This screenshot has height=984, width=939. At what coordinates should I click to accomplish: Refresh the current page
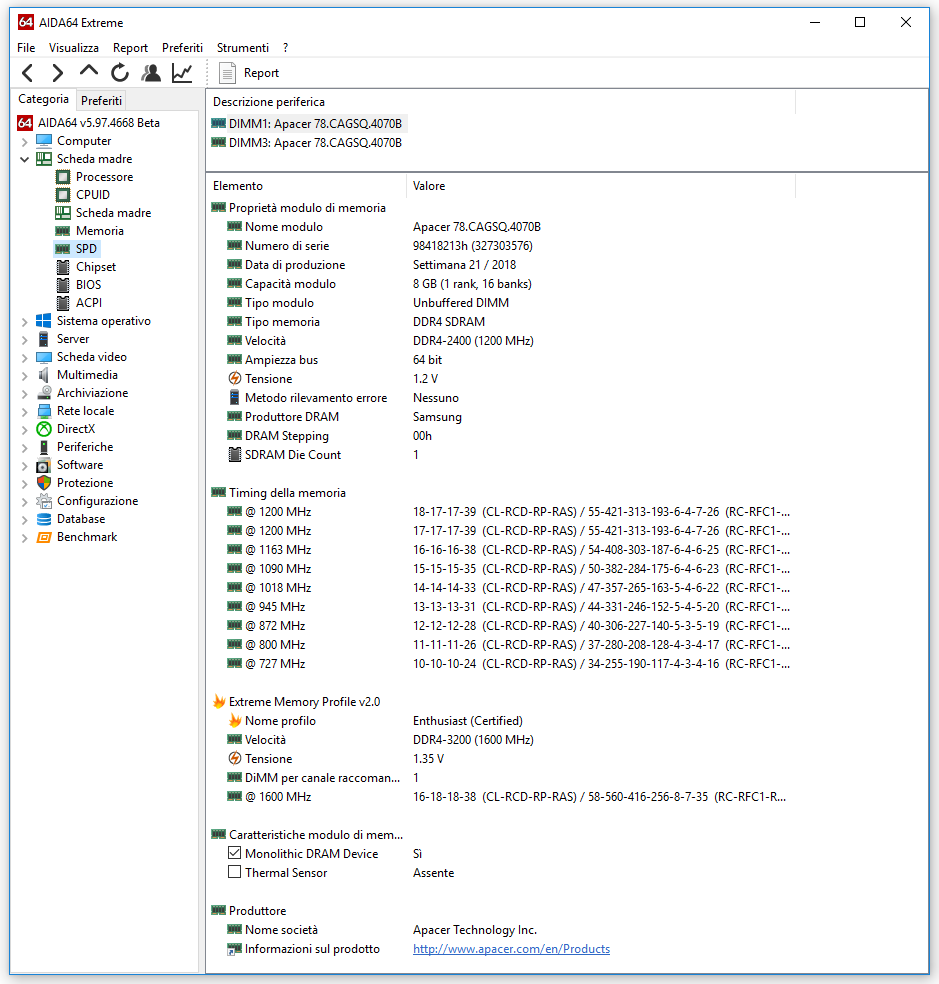120,73
